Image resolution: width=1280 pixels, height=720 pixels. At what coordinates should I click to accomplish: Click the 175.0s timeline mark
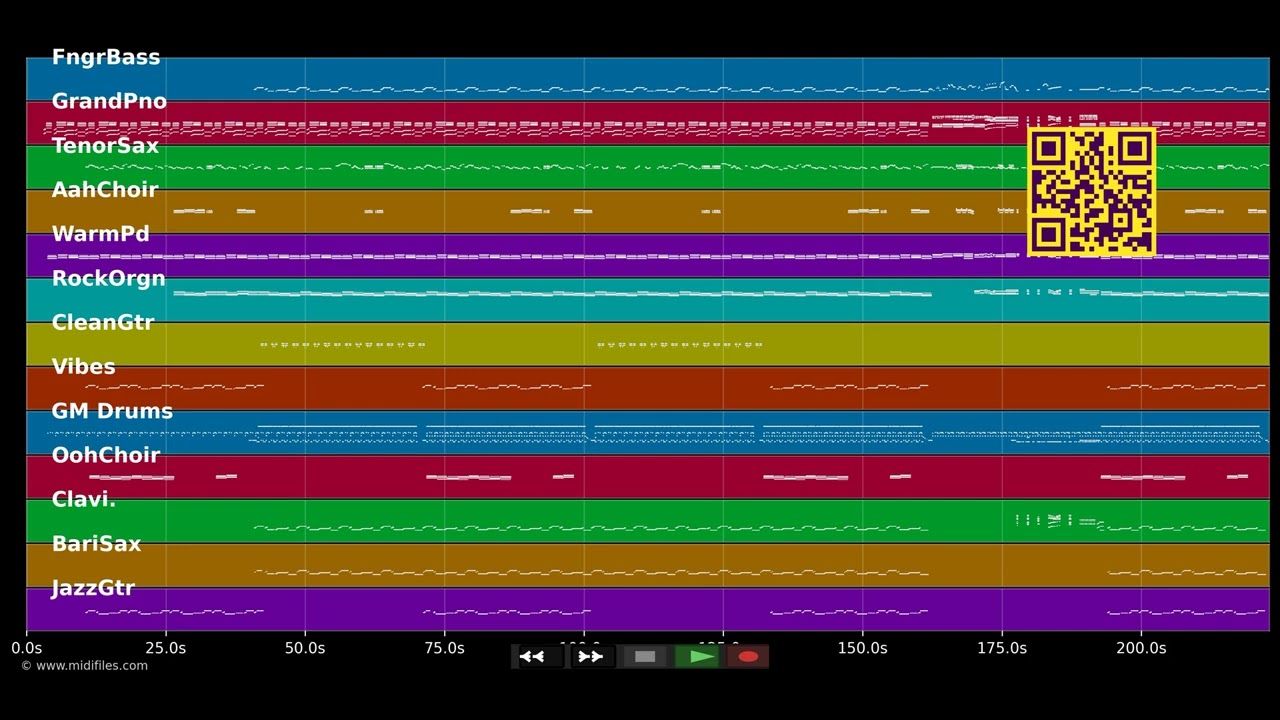click(x=1001, y=648)
